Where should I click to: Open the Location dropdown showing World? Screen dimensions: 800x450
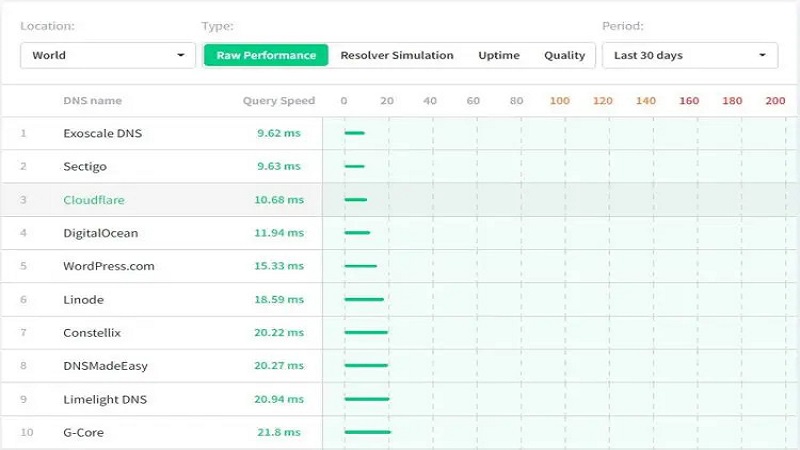pos(107,56)
